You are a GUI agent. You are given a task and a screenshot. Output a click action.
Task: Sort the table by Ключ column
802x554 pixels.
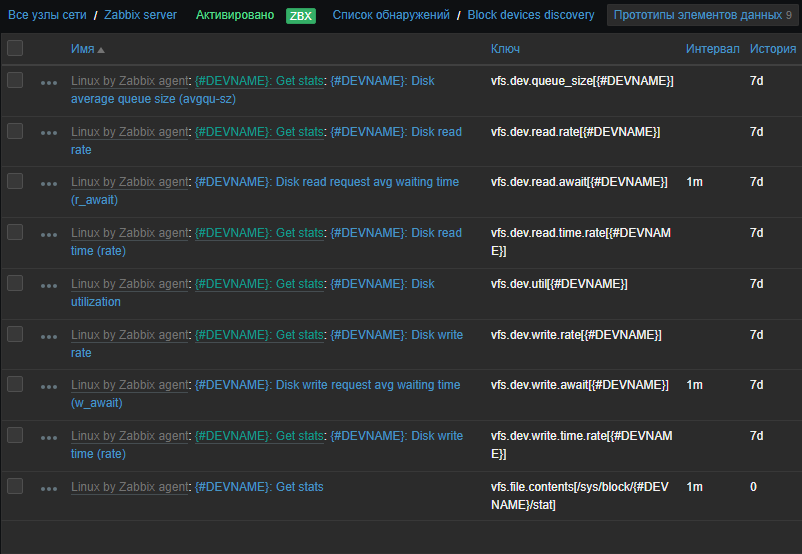point(505,49)
